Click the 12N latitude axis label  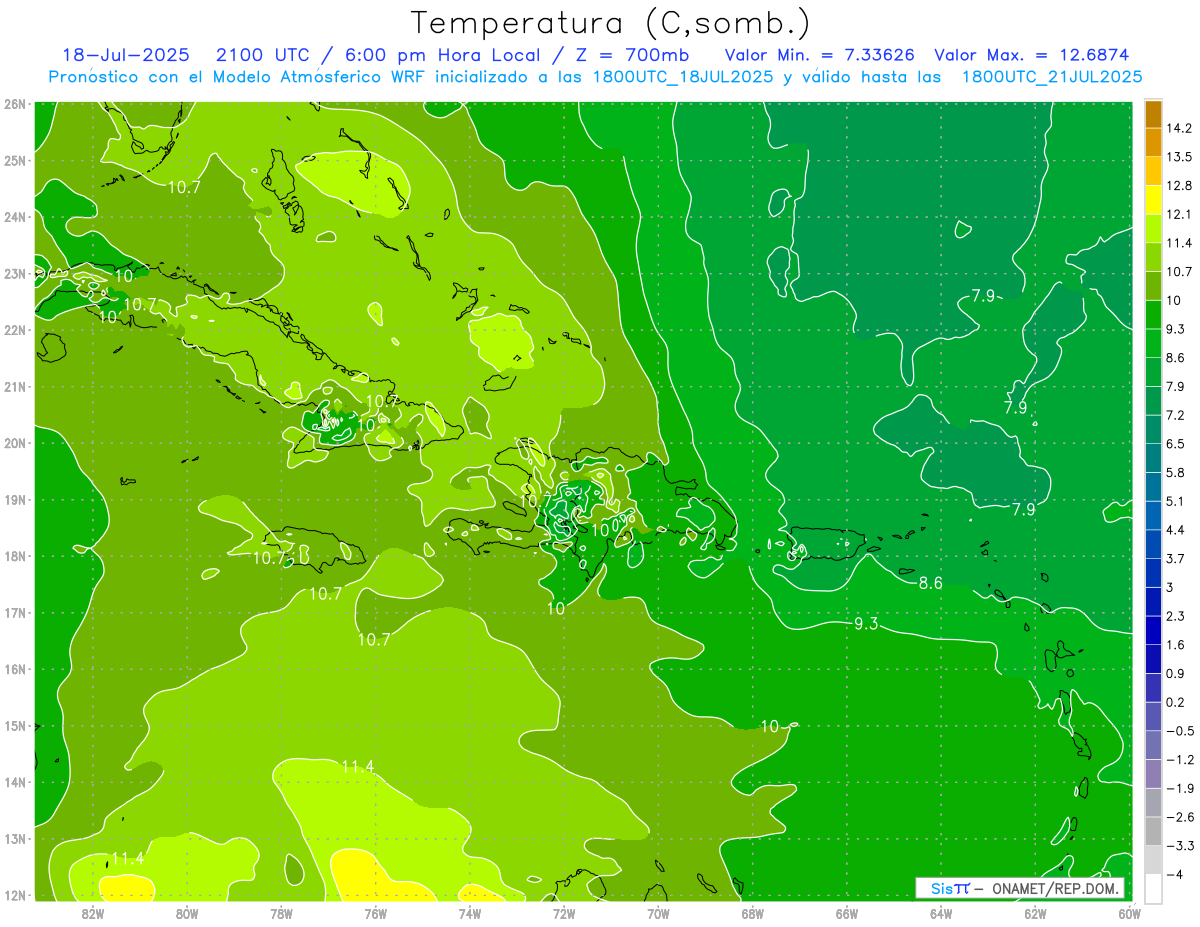pos(15,895)
